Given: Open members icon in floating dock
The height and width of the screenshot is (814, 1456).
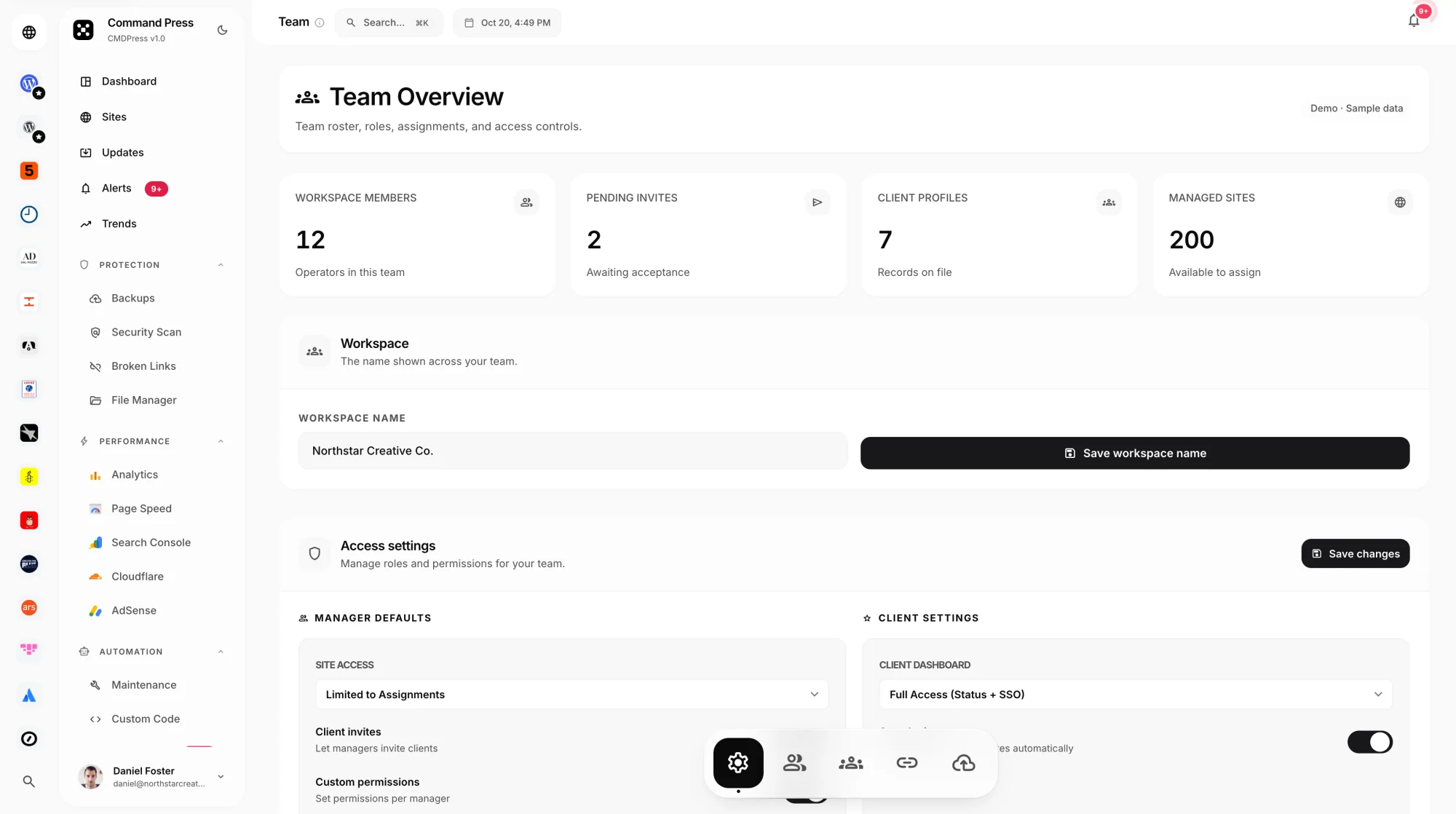Looking at the screenshot, I should pos(794,763).
